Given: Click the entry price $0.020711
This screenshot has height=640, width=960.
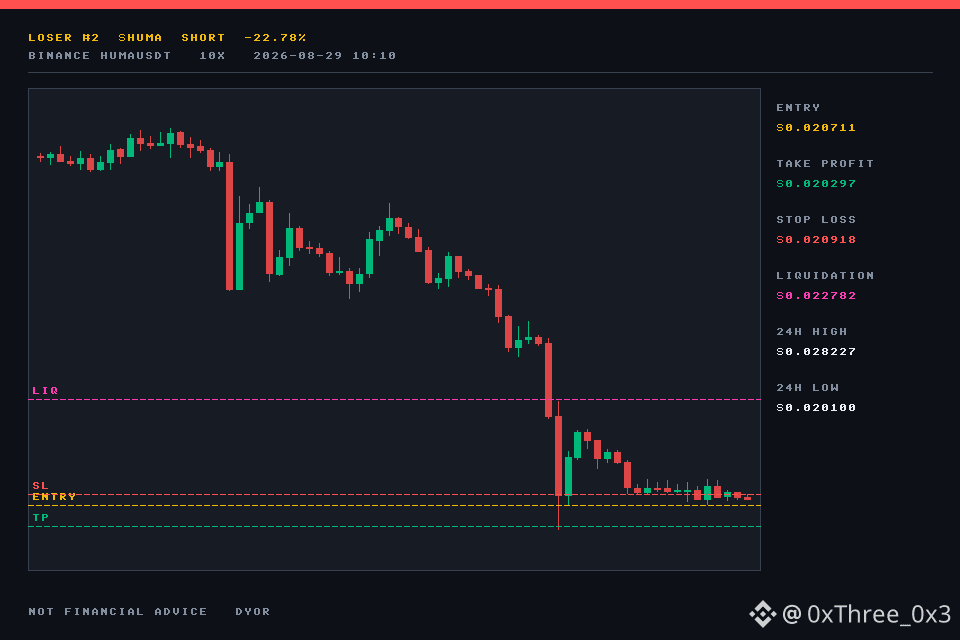Looking at the screenshot, I should tap(816, 128).
